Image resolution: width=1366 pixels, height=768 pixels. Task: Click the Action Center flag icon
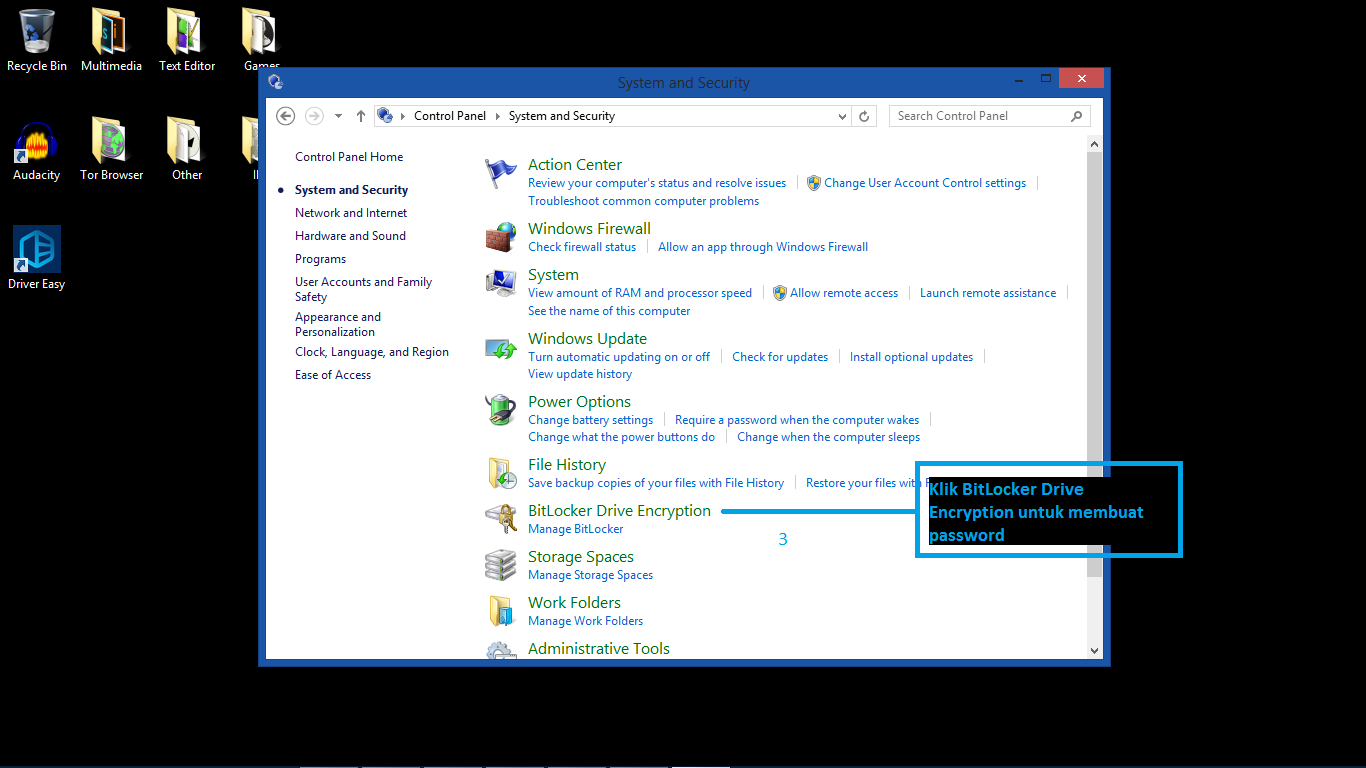pyautogui.click(x=501, y=174)
